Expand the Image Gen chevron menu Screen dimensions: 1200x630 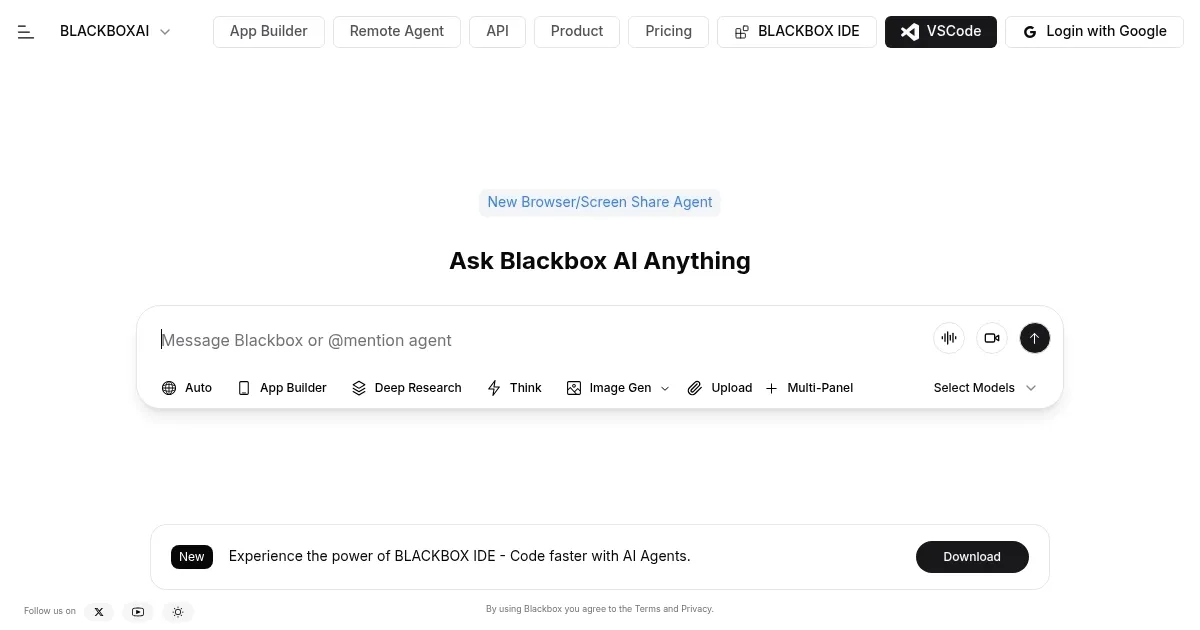664,388
